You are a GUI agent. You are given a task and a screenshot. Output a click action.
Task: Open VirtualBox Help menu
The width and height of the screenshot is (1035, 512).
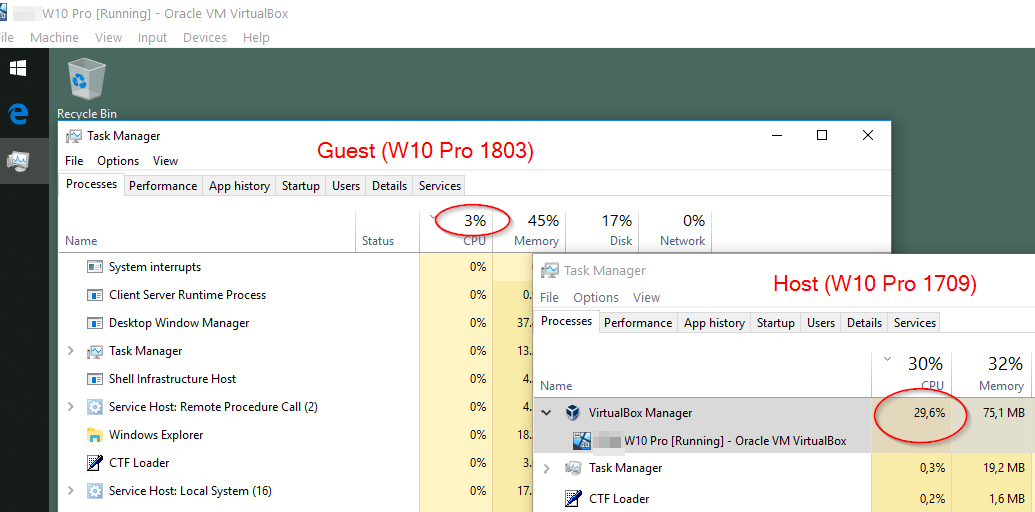coord(256,38)
